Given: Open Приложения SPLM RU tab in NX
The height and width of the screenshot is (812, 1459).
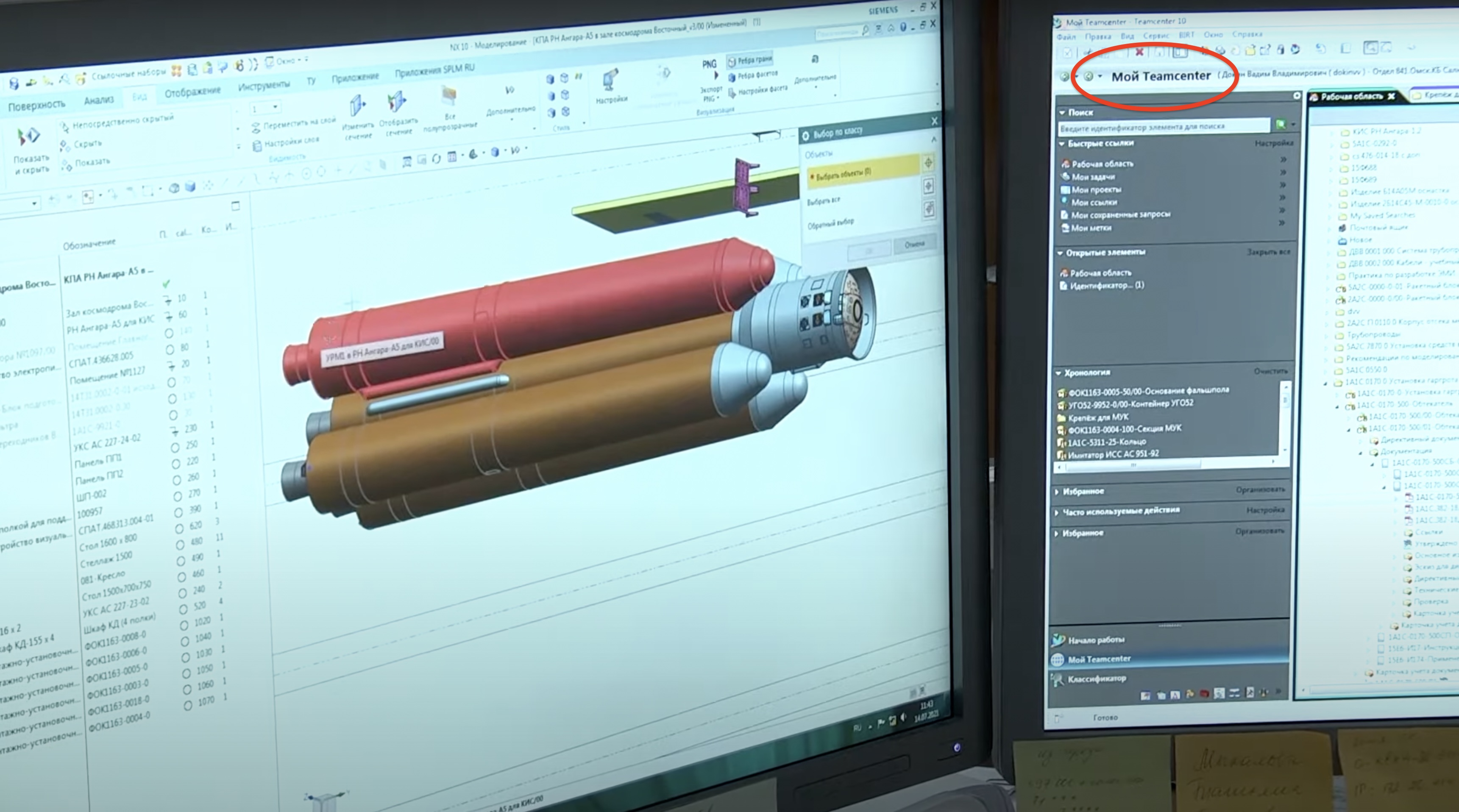Looking at the screenshot, I should [435, 70].
